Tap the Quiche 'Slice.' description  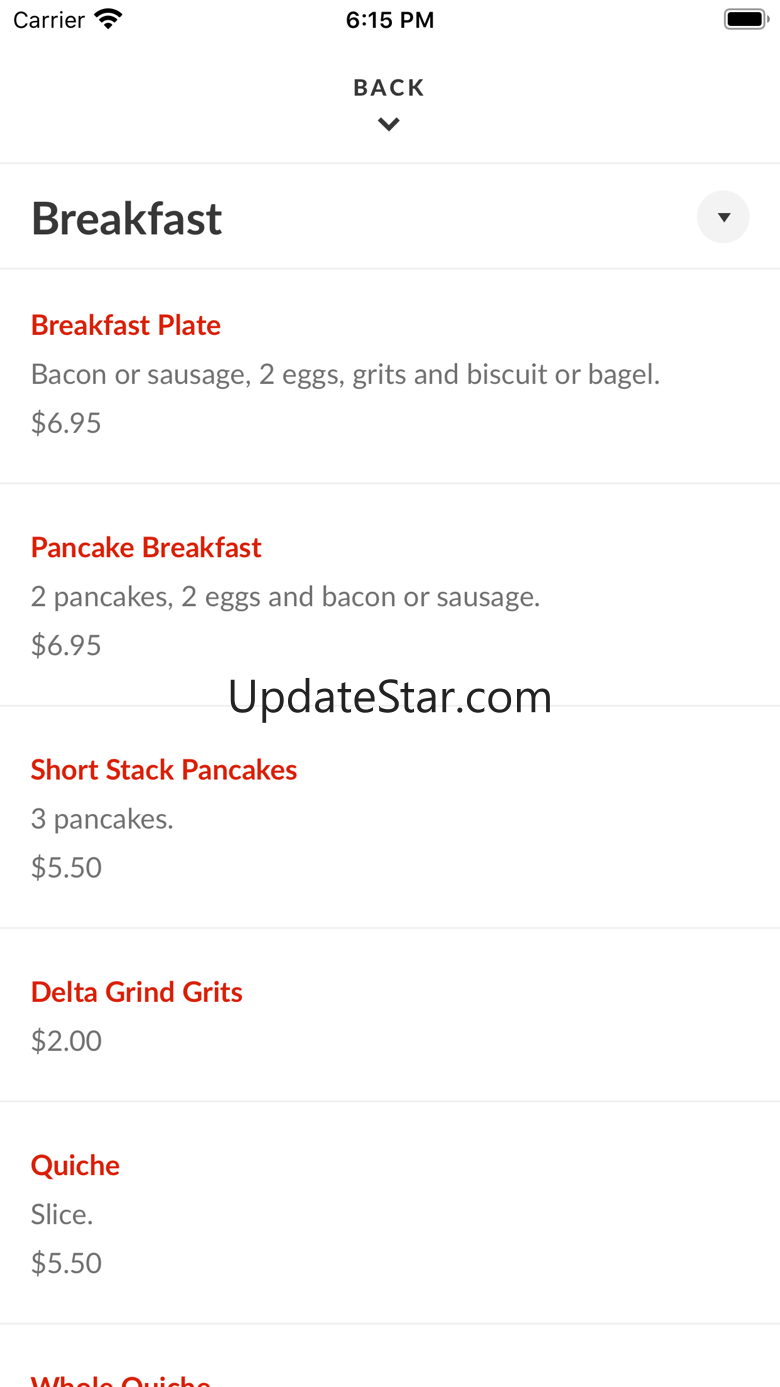[62, 1214]
